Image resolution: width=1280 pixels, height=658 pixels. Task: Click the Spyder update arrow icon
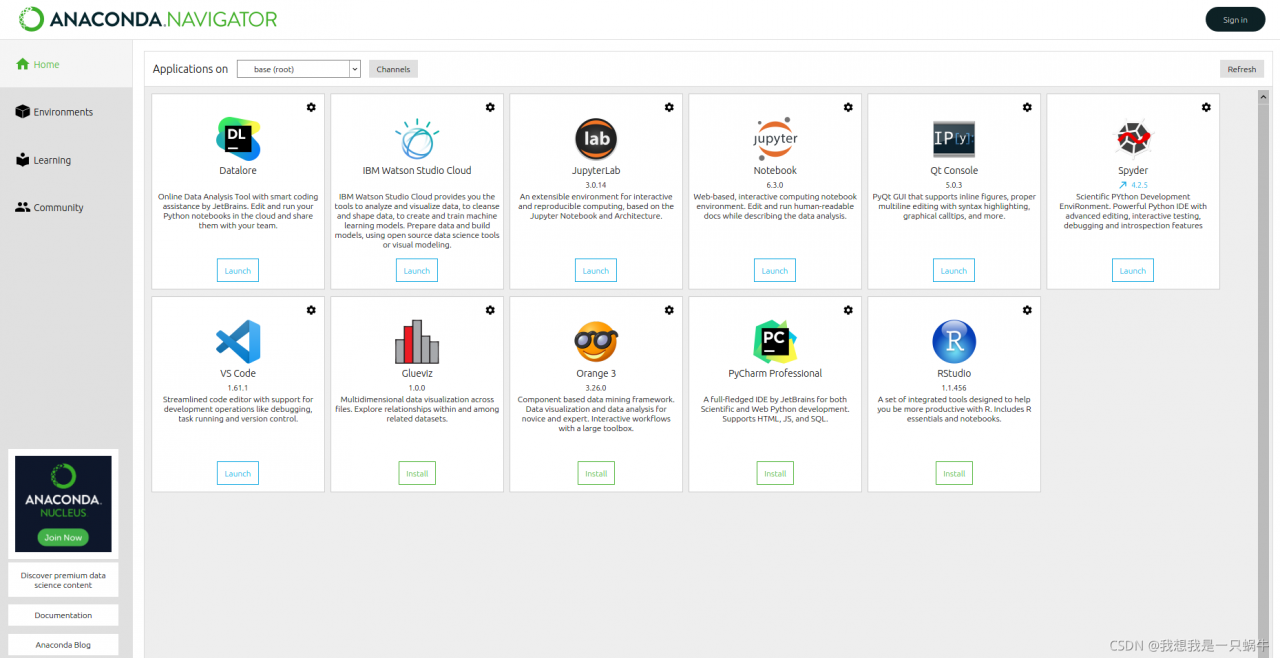1123,185
